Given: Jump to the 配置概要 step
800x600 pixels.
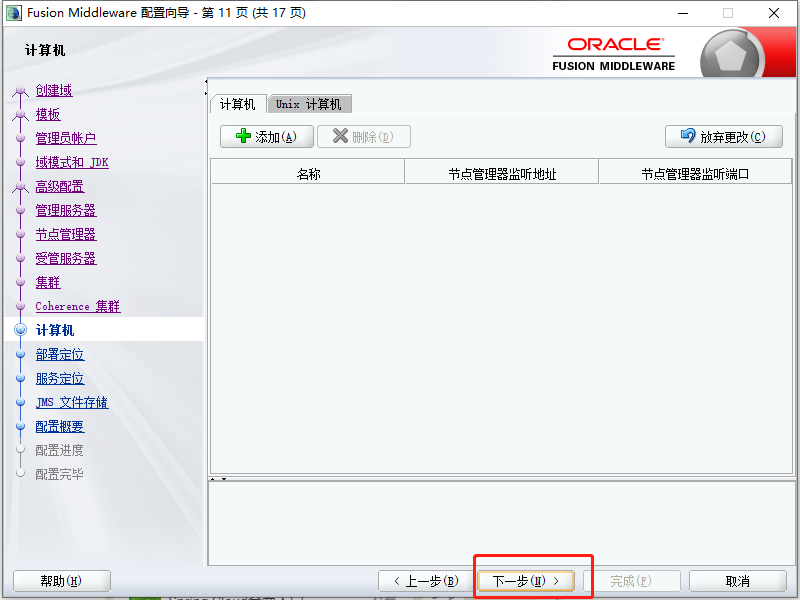Looking at the screenshot, I should 60,427.
